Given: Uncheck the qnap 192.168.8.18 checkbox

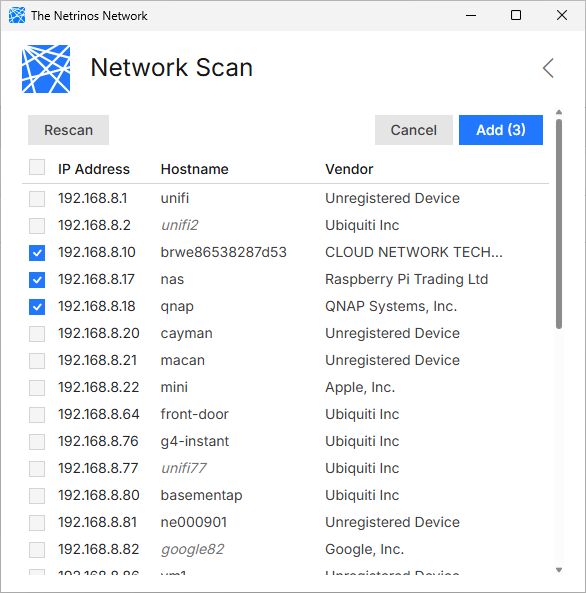Looking at the screenshot, I should [x=37, y=307].
